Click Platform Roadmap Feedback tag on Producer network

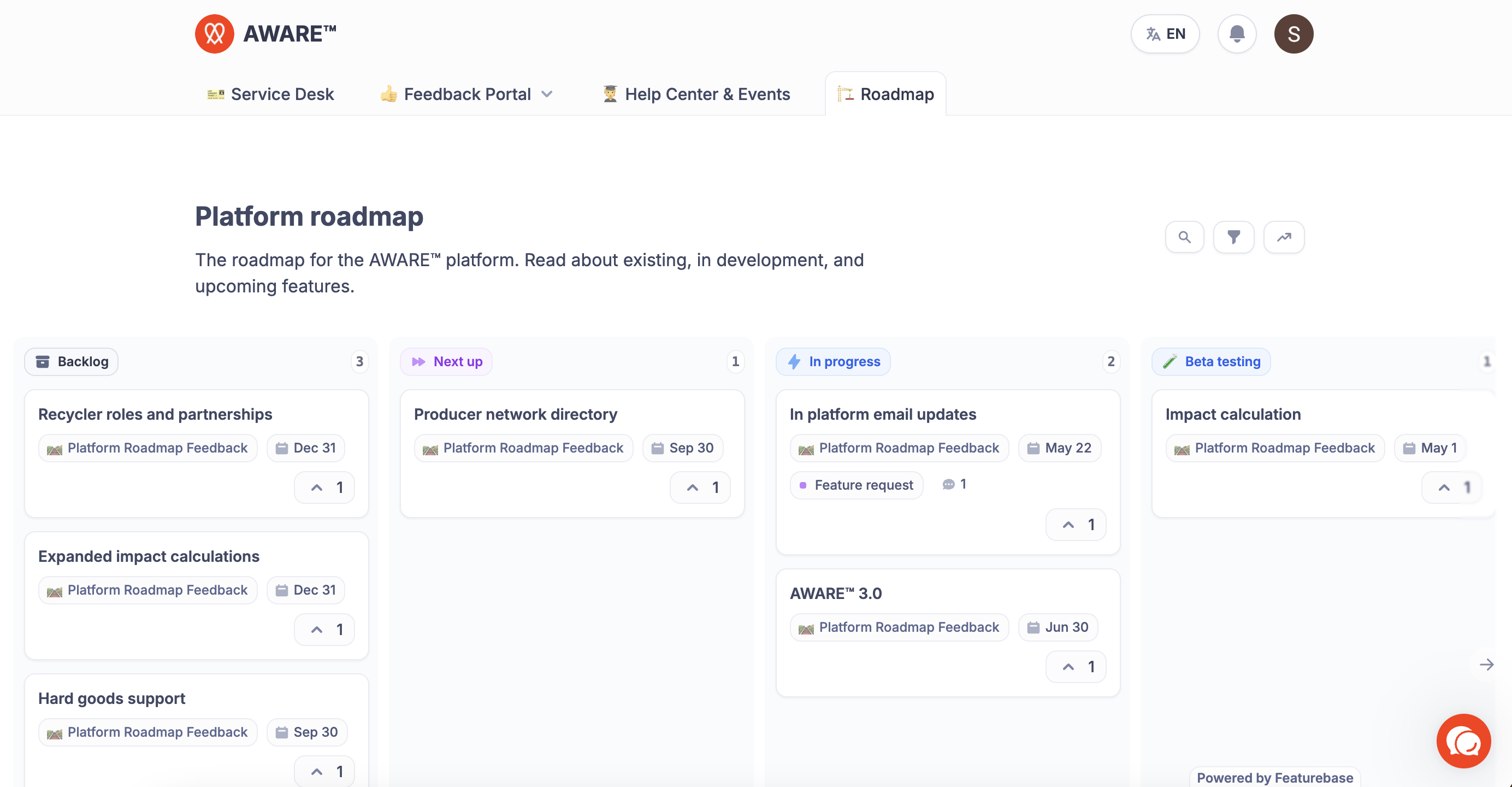[523, 448]
